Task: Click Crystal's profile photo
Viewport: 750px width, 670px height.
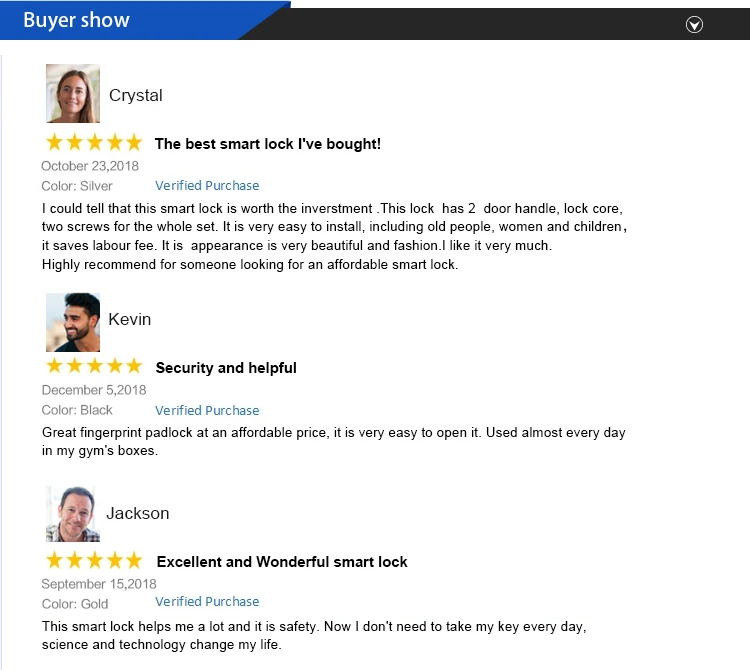Action: [x=73, y=94]
